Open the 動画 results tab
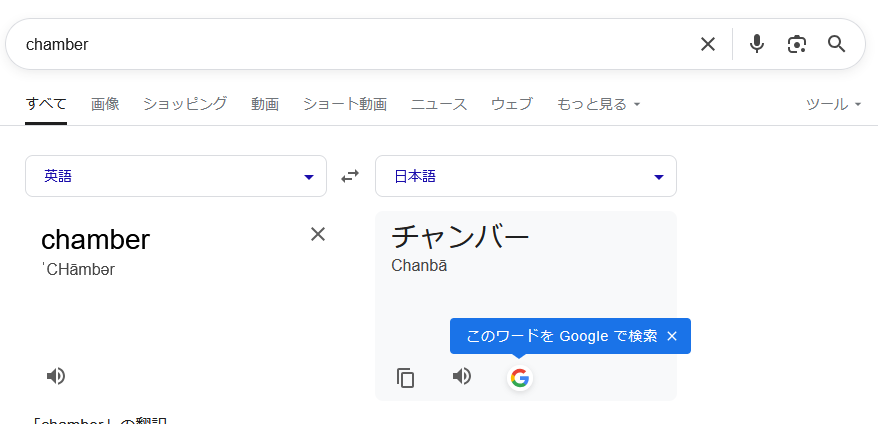Image resolution: width=878 pixels, height=424 pixels. 265,104
